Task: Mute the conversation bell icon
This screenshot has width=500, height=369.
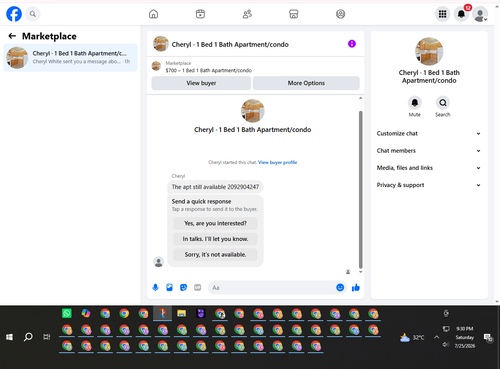Action: tap(415, 103)
